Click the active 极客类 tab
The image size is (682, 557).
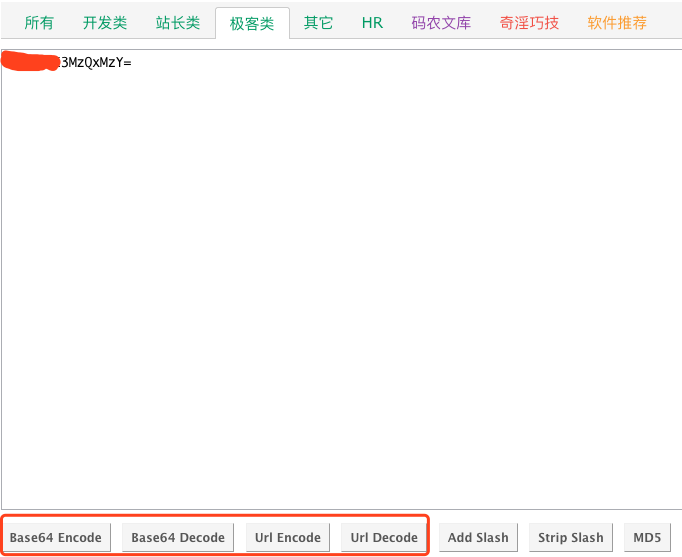click(x=252, y=23)
